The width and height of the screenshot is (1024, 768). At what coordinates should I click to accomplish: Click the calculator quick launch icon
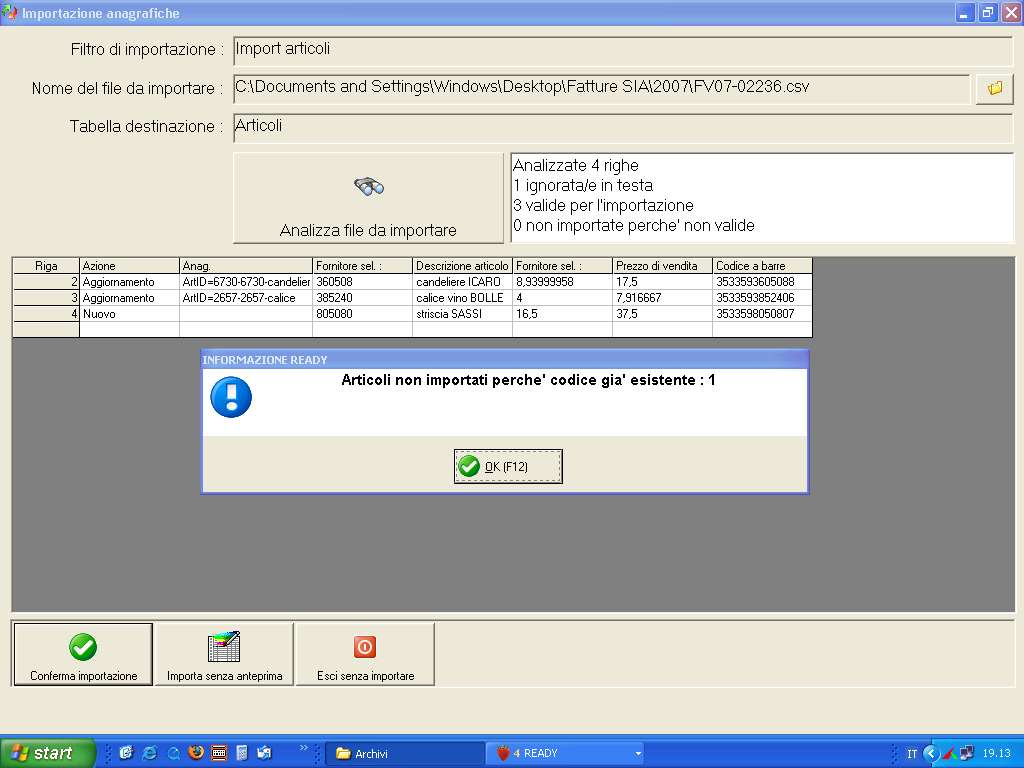tap(242, 753)
